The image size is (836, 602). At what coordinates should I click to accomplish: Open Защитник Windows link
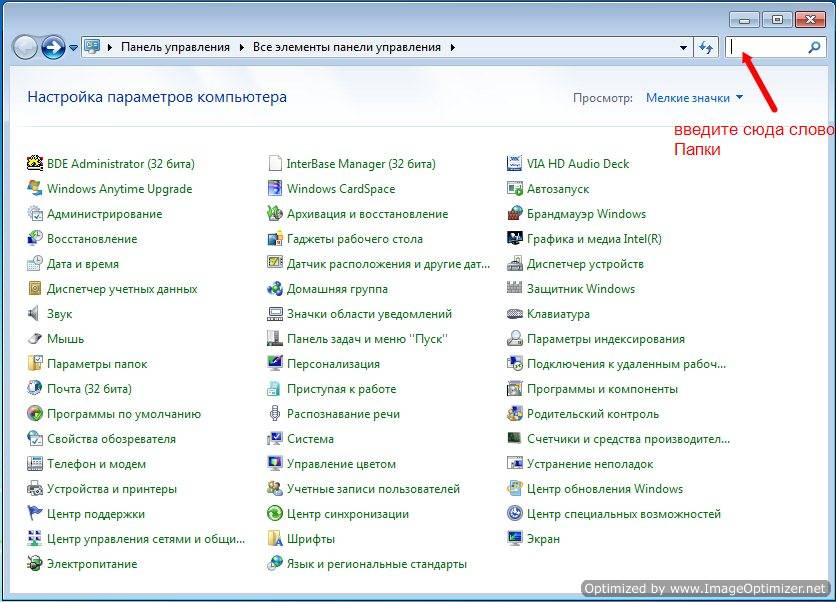pyautogui.click(x=581, y=289)
